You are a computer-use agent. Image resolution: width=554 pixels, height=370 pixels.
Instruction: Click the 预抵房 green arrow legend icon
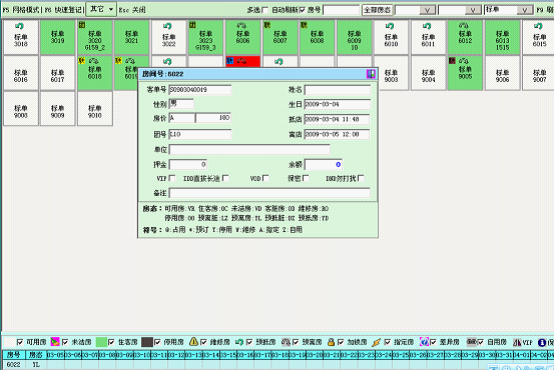tap(239, 342)
